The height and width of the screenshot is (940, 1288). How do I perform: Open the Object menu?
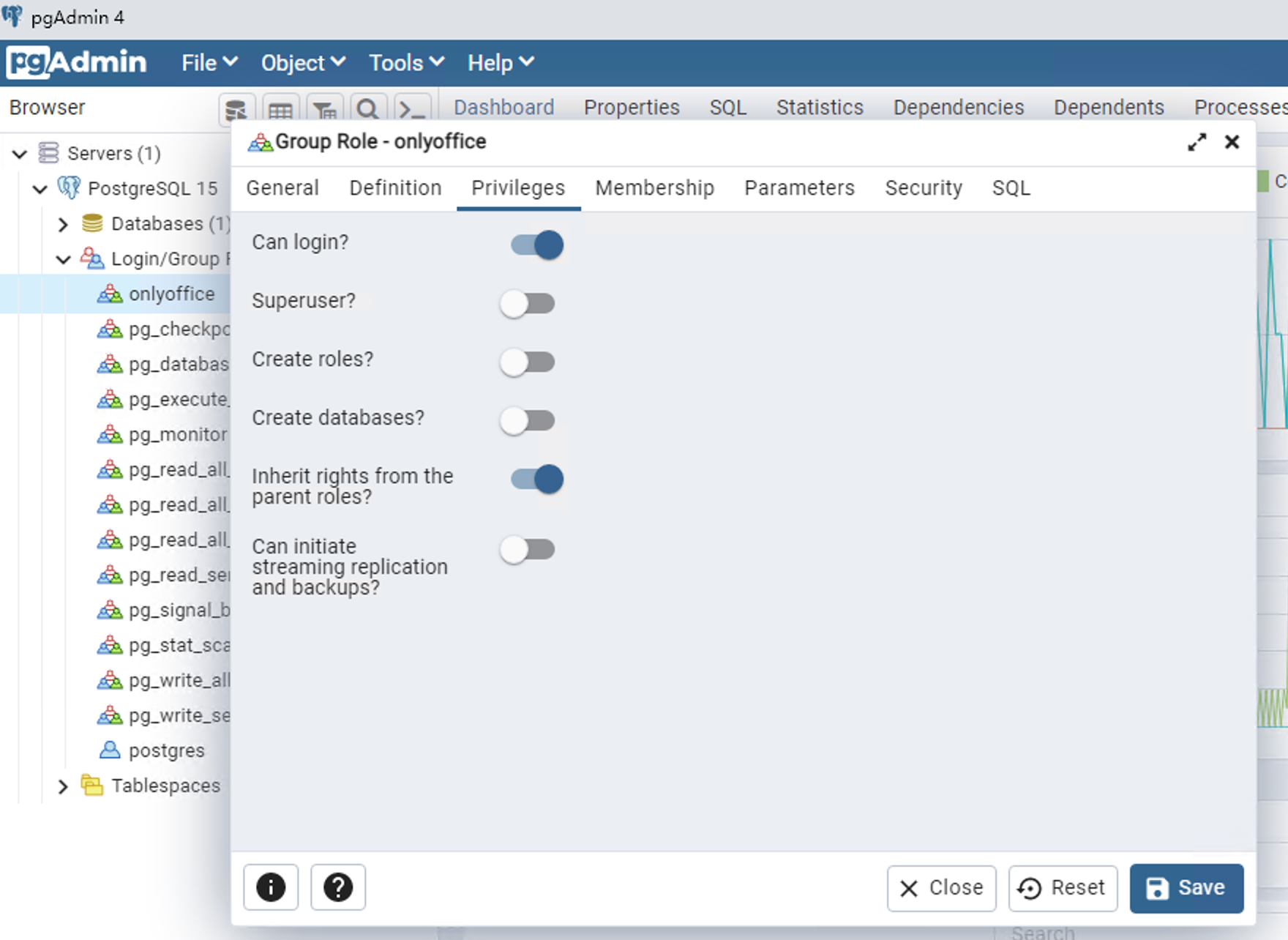tap(303, 63)
